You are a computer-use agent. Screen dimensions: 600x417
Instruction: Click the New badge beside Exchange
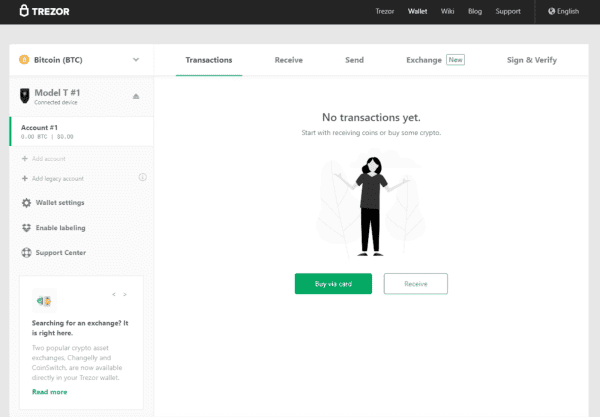pyautogui.click(x=455, y=60)
